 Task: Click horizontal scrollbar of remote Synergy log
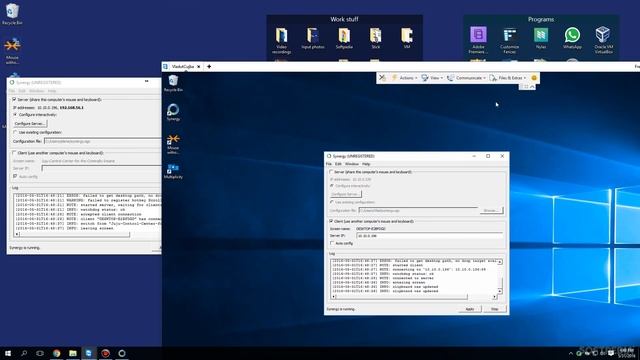pos(414,297)
